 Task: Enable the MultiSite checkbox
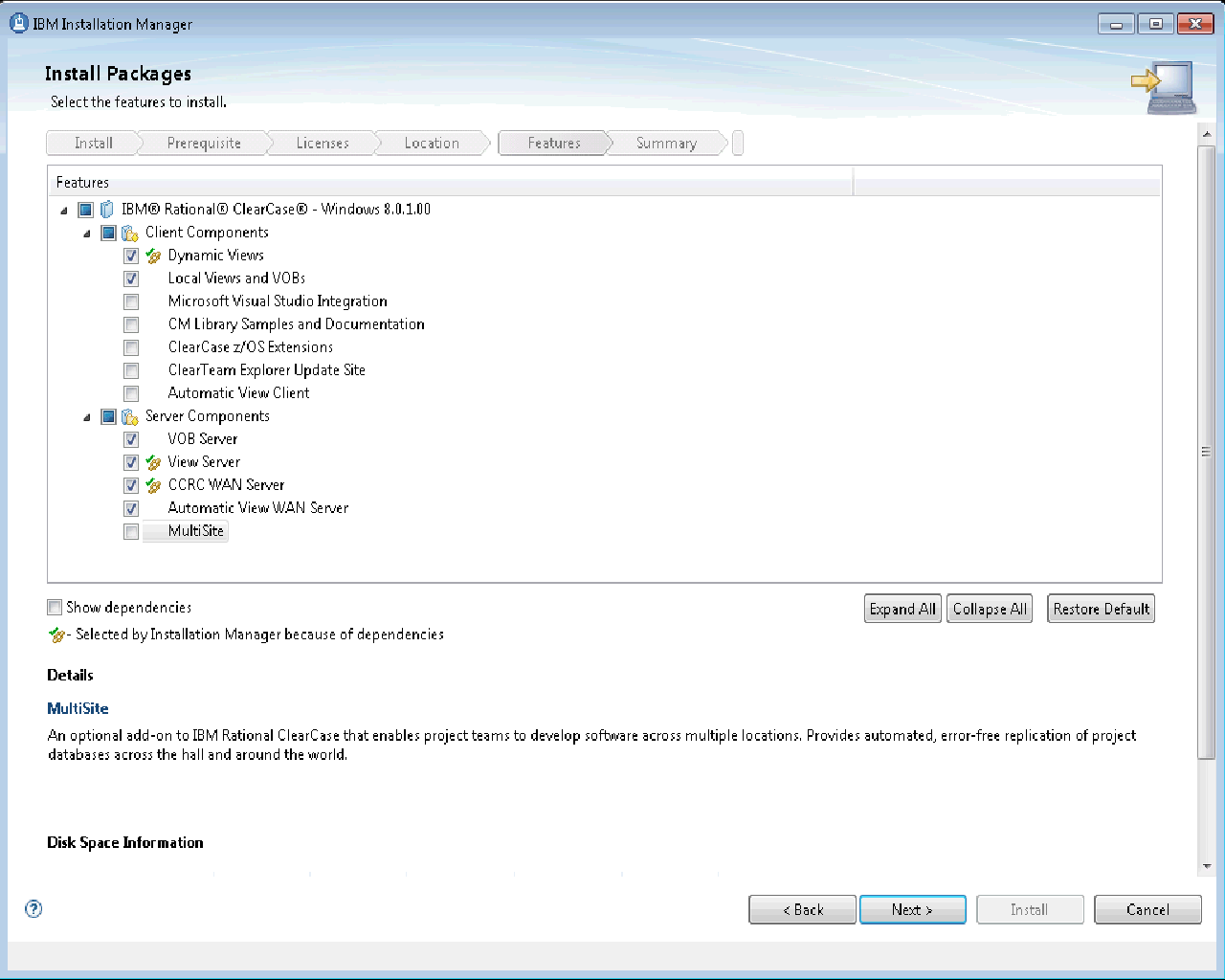point(131,531)
